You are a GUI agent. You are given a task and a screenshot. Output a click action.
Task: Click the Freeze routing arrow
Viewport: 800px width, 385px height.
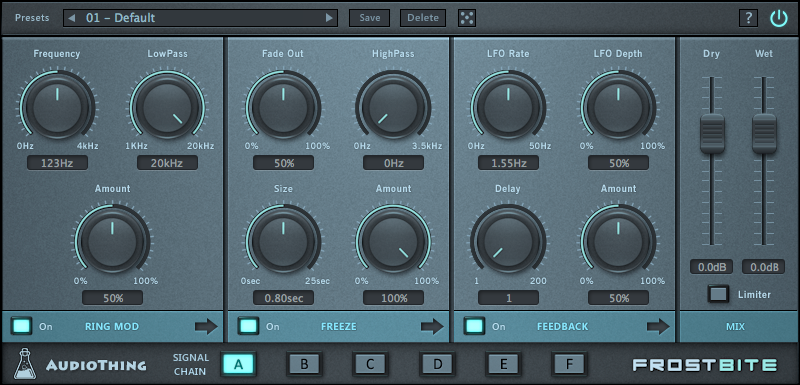coord(432,326)
